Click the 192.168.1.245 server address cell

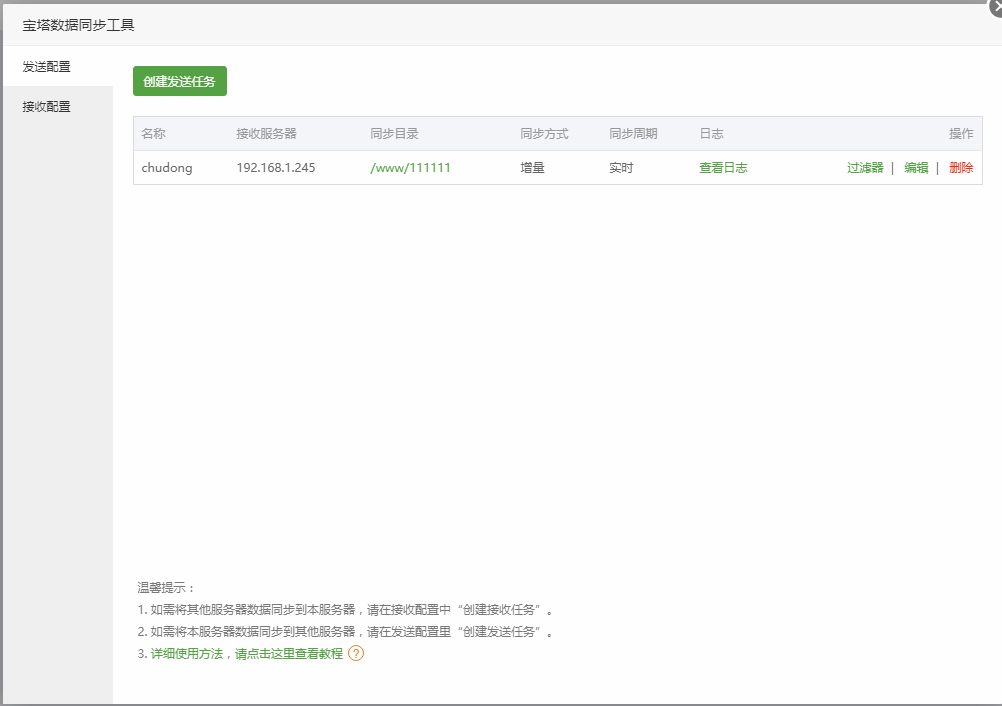pyautogui.click(x=276, y=168)
